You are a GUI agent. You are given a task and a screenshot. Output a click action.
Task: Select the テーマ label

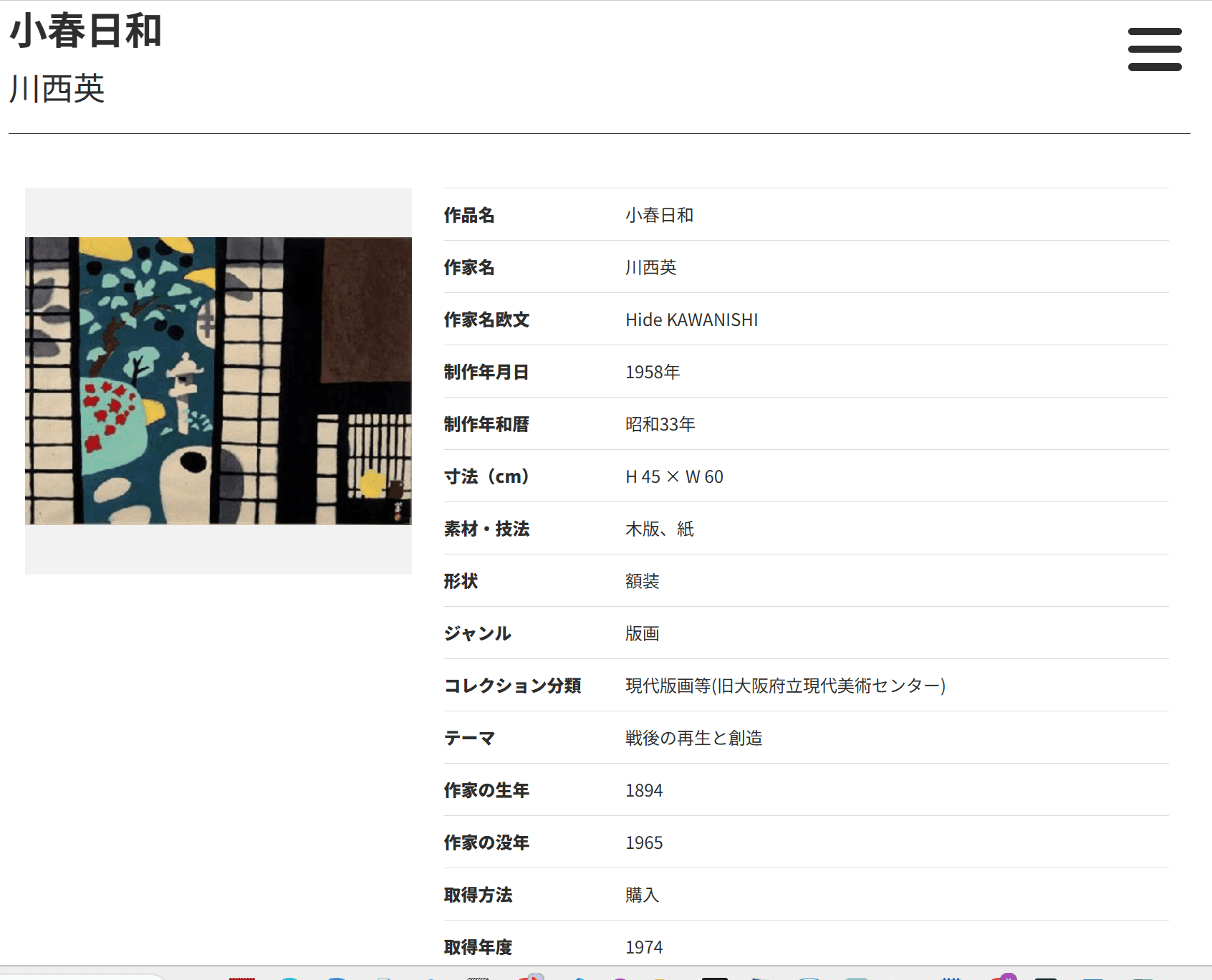click(x=469, y=738)
